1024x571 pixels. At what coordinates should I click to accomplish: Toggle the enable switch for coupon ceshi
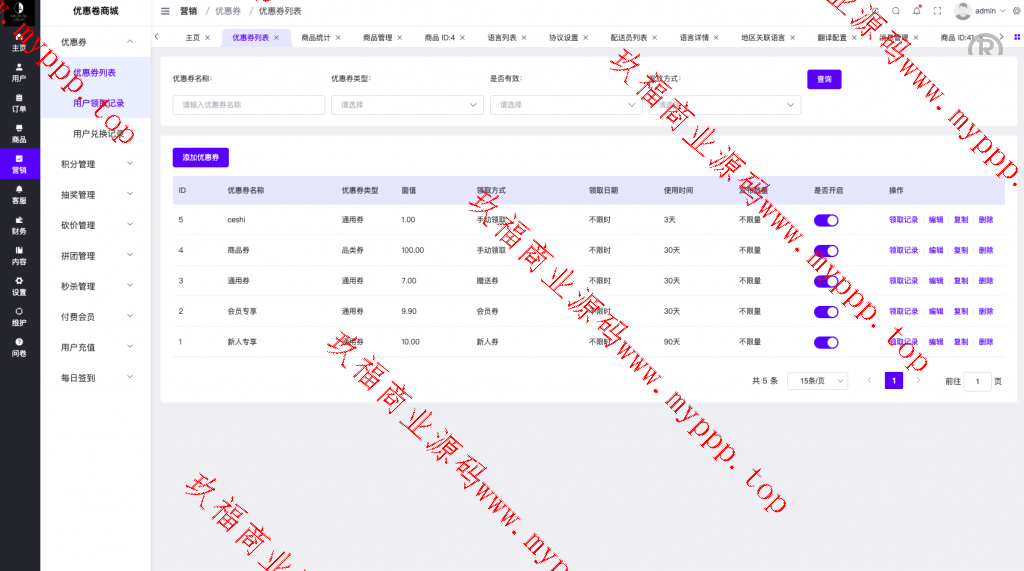pyautogui.click(x=826, y=220)
